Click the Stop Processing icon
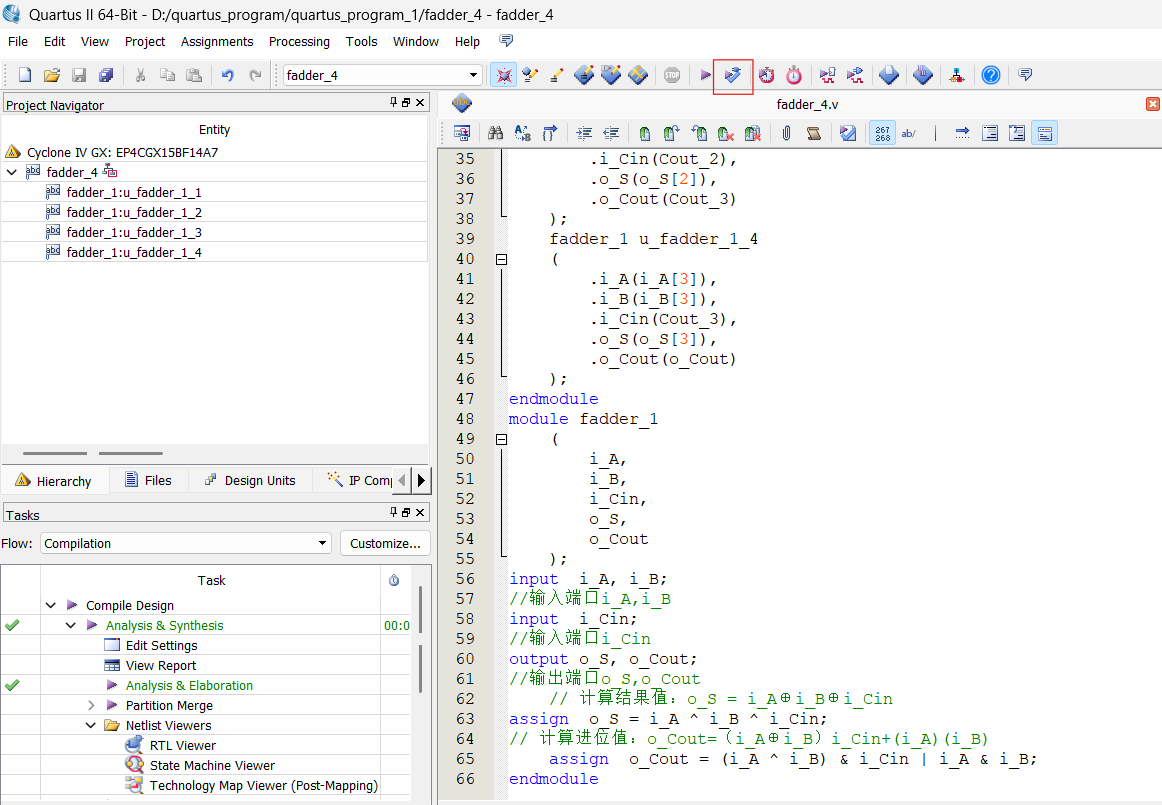 click(x=672, y=75)
